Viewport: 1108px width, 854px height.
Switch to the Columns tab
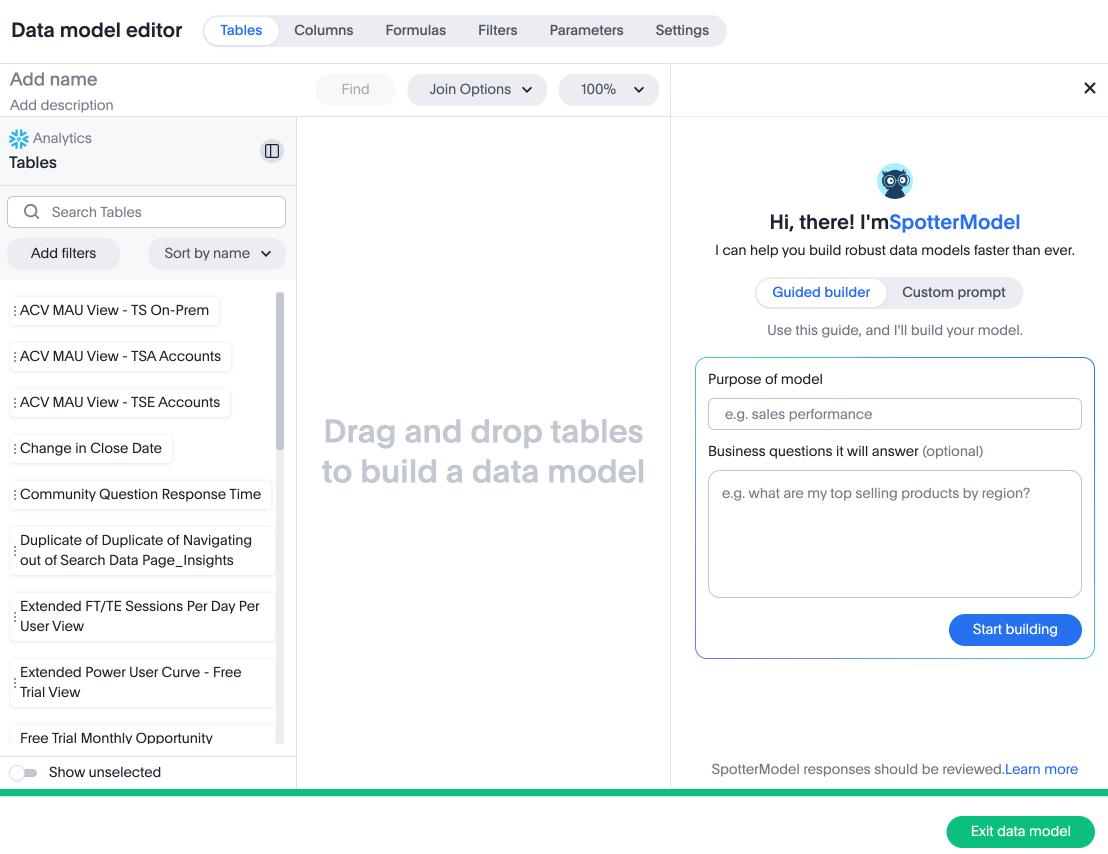point(323,30)
